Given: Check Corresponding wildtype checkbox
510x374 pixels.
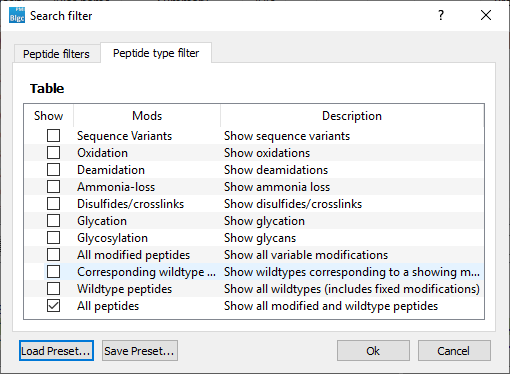Looking at the screenshot, I should 53,272.
